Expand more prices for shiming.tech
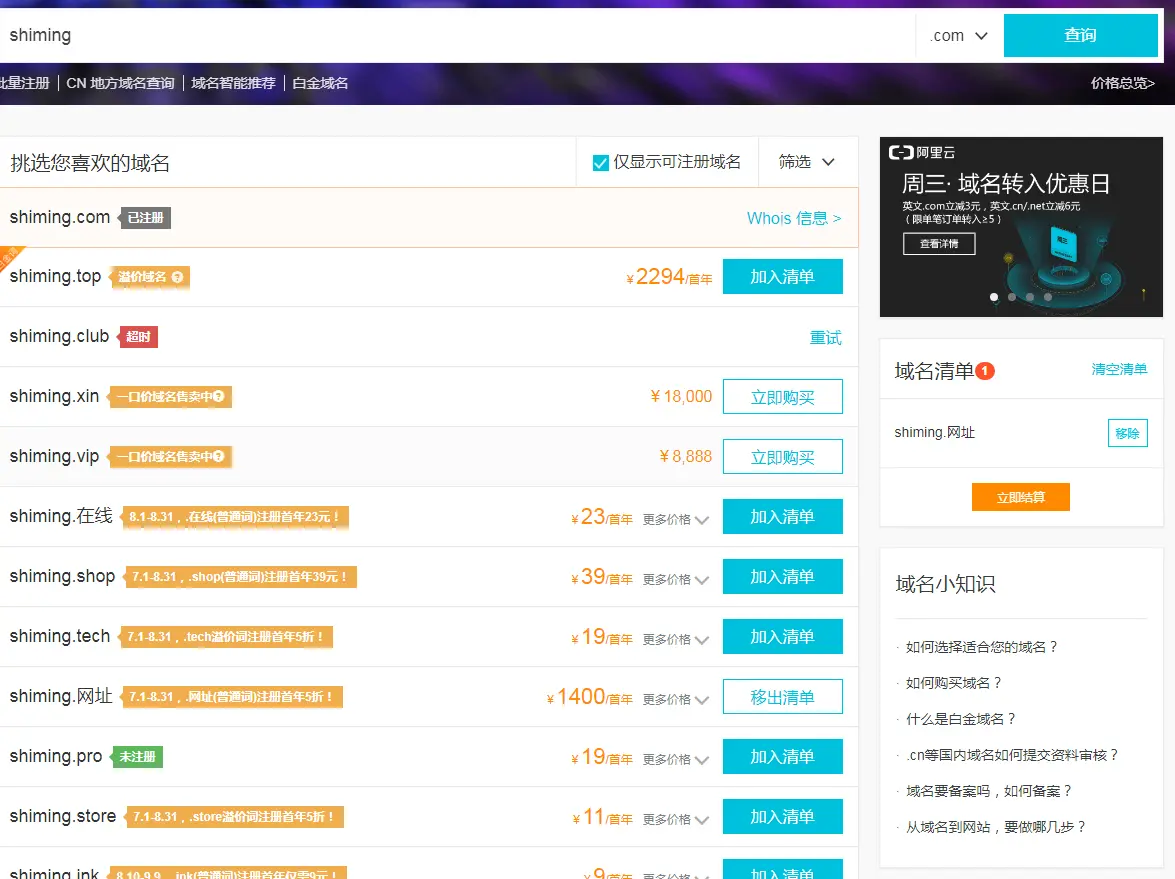Image resolution: width=1175 pixels, height=879 pixels. pos(675,639)
